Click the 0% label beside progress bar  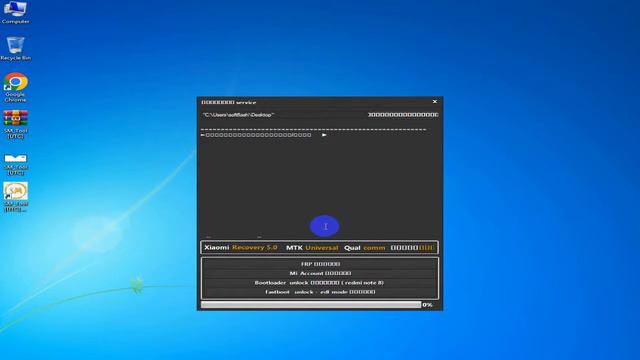(427, 305)
